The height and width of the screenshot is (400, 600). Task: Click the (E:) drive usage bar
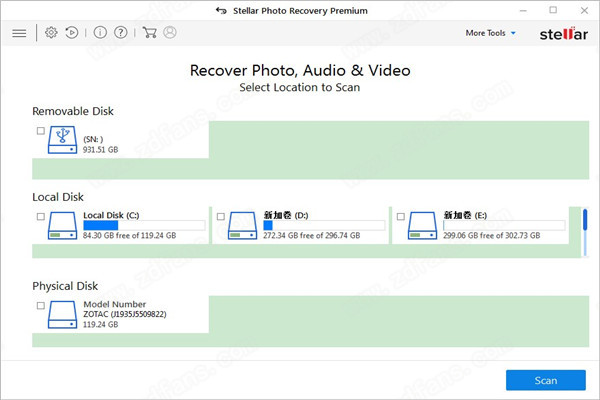(x=504, y=225)
